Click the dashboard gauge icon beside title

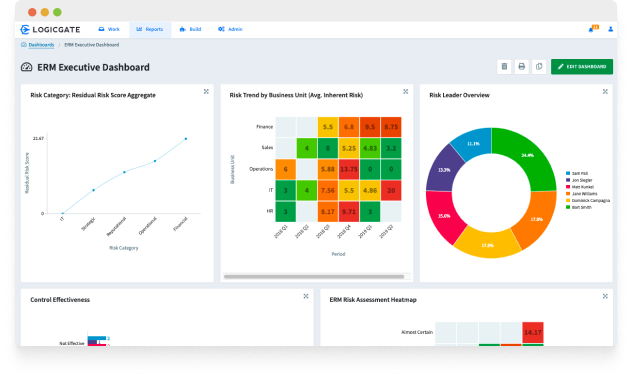(x=27, y=67)
